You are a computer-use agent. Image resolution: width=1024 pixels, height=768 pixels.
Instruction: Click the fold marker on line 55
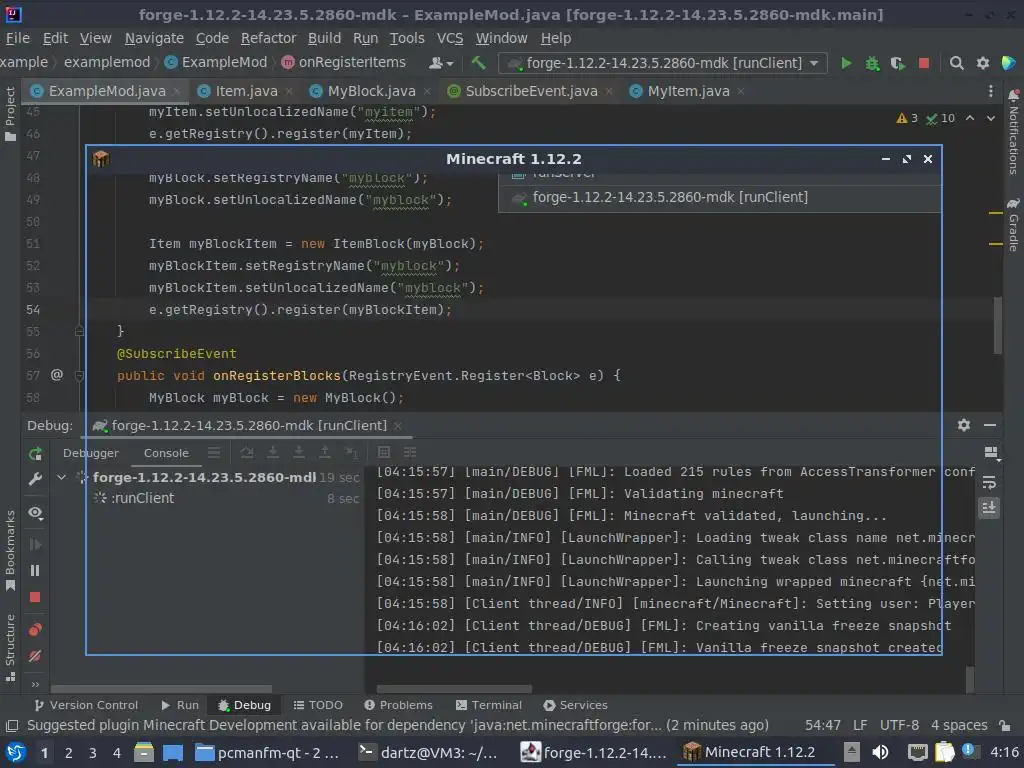click(79, 331)
